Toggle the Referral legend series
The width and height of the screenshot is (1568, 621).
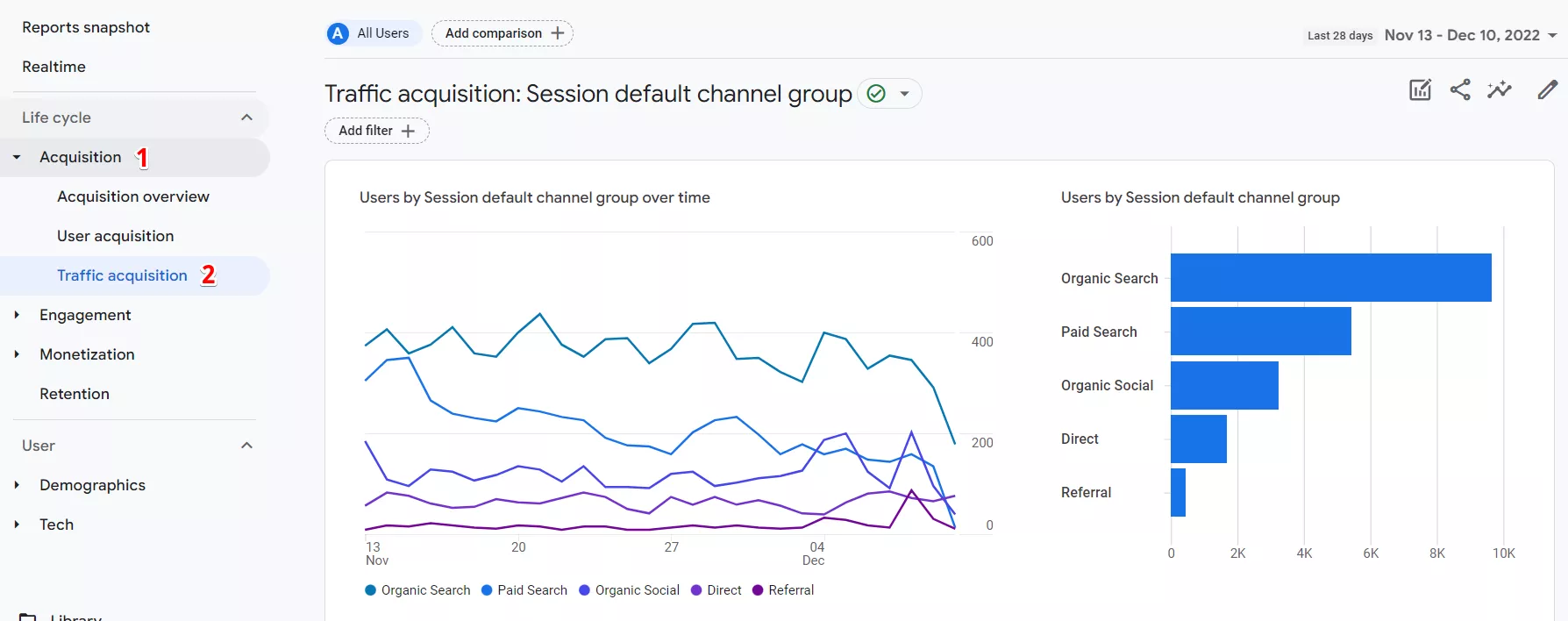tap(783, 590)
